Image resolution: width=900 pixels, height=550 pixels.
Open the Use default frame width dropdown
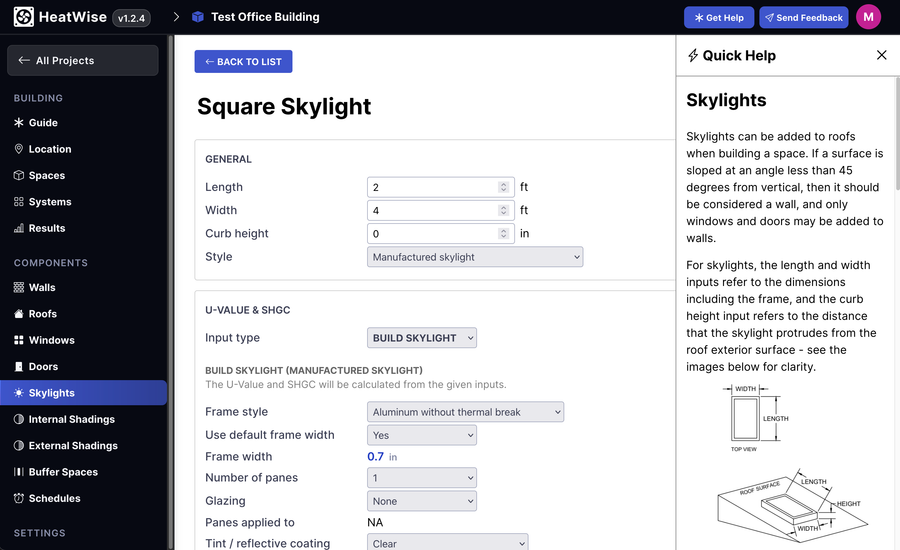click(x=422, y=435)
